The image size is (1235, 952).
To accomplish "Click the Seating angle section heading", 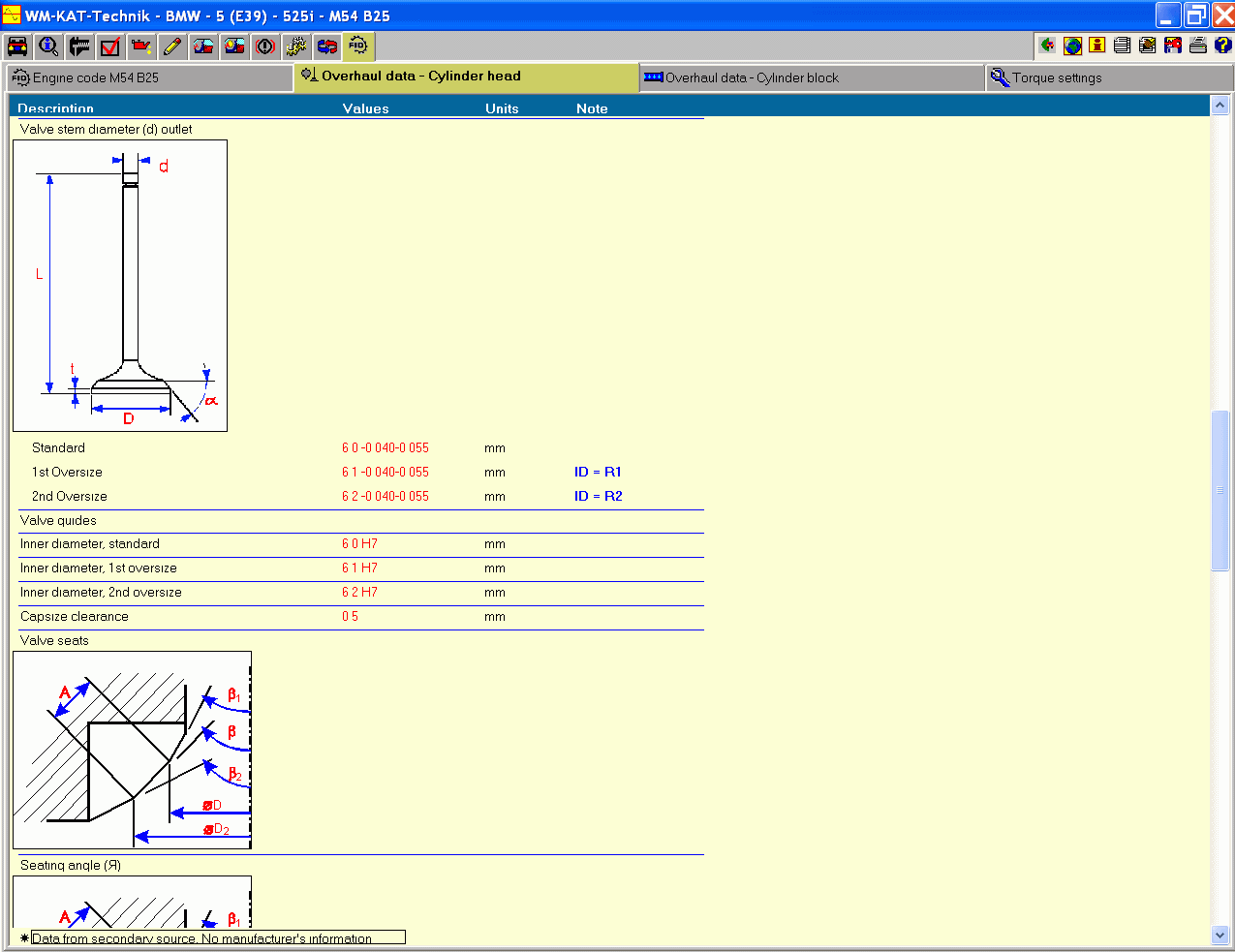I will (70, 865).
